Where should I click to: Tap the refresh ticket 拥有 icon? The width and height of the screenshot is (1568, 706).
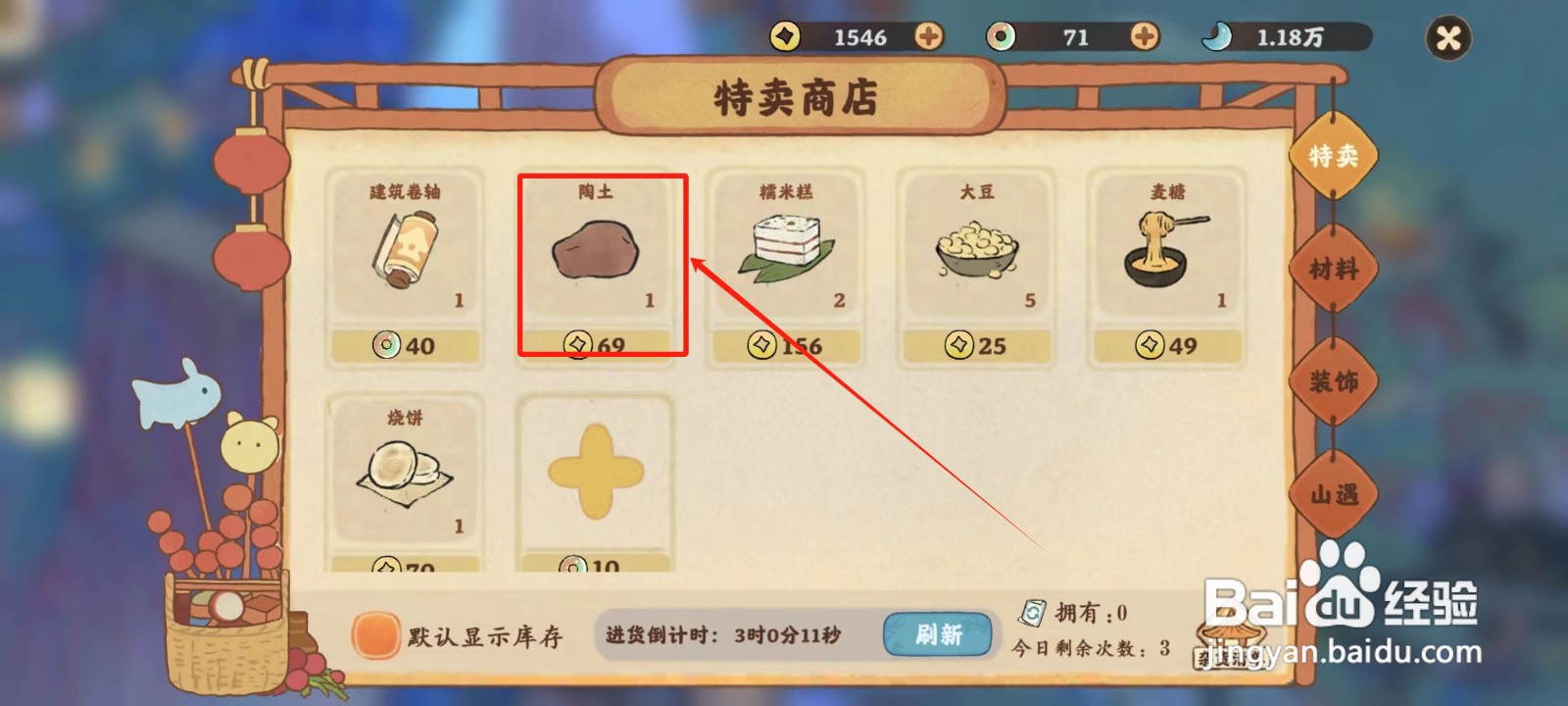pos(1032,614)
